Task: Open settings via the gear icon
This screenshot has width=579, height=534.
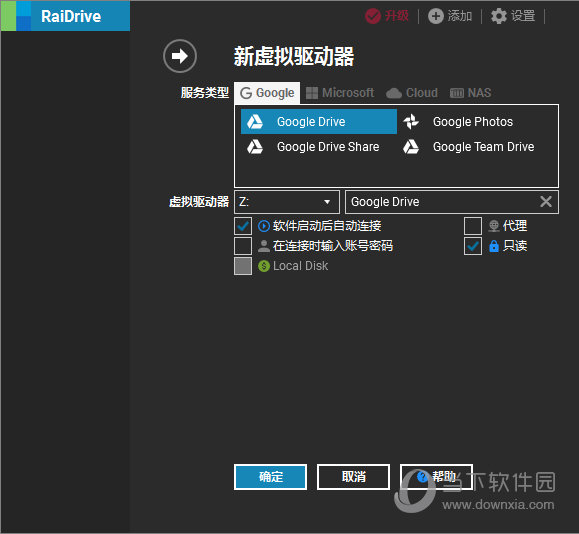Action: pyautogui.click(x=499, y=16)
